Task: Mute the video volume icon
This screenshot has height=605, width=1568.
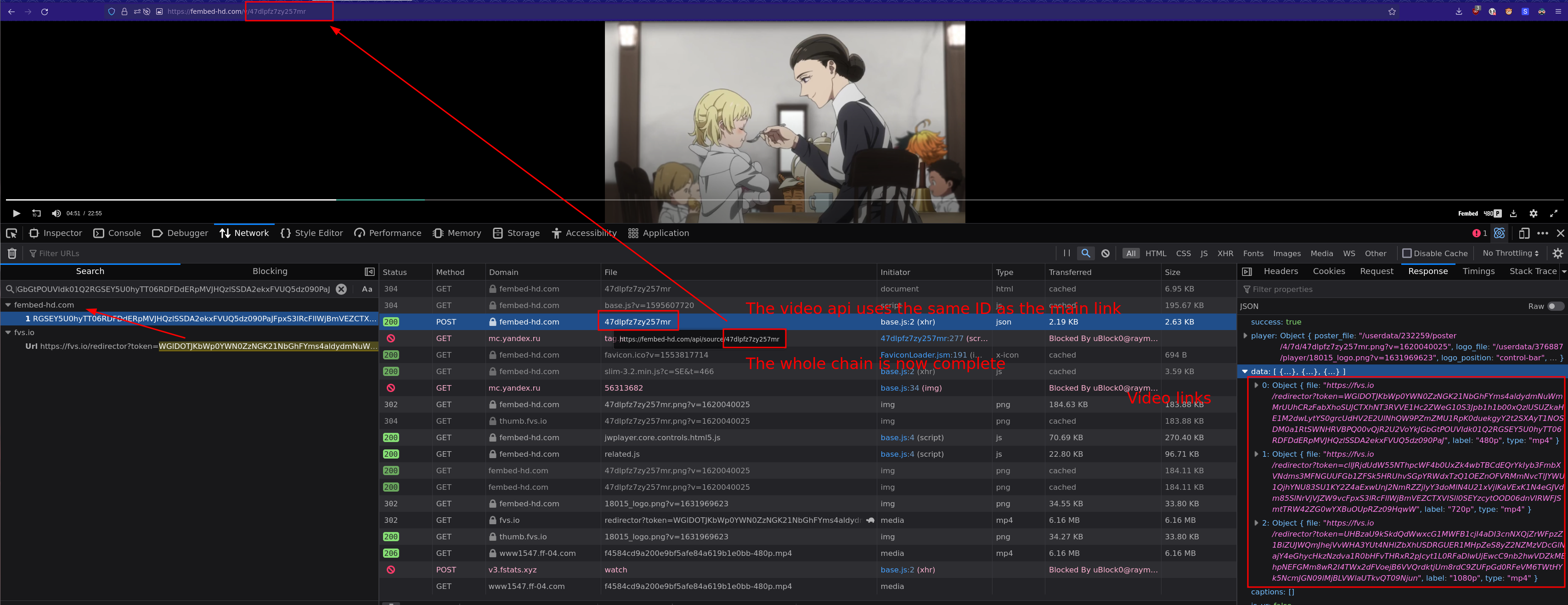Action: pos(56,213)
